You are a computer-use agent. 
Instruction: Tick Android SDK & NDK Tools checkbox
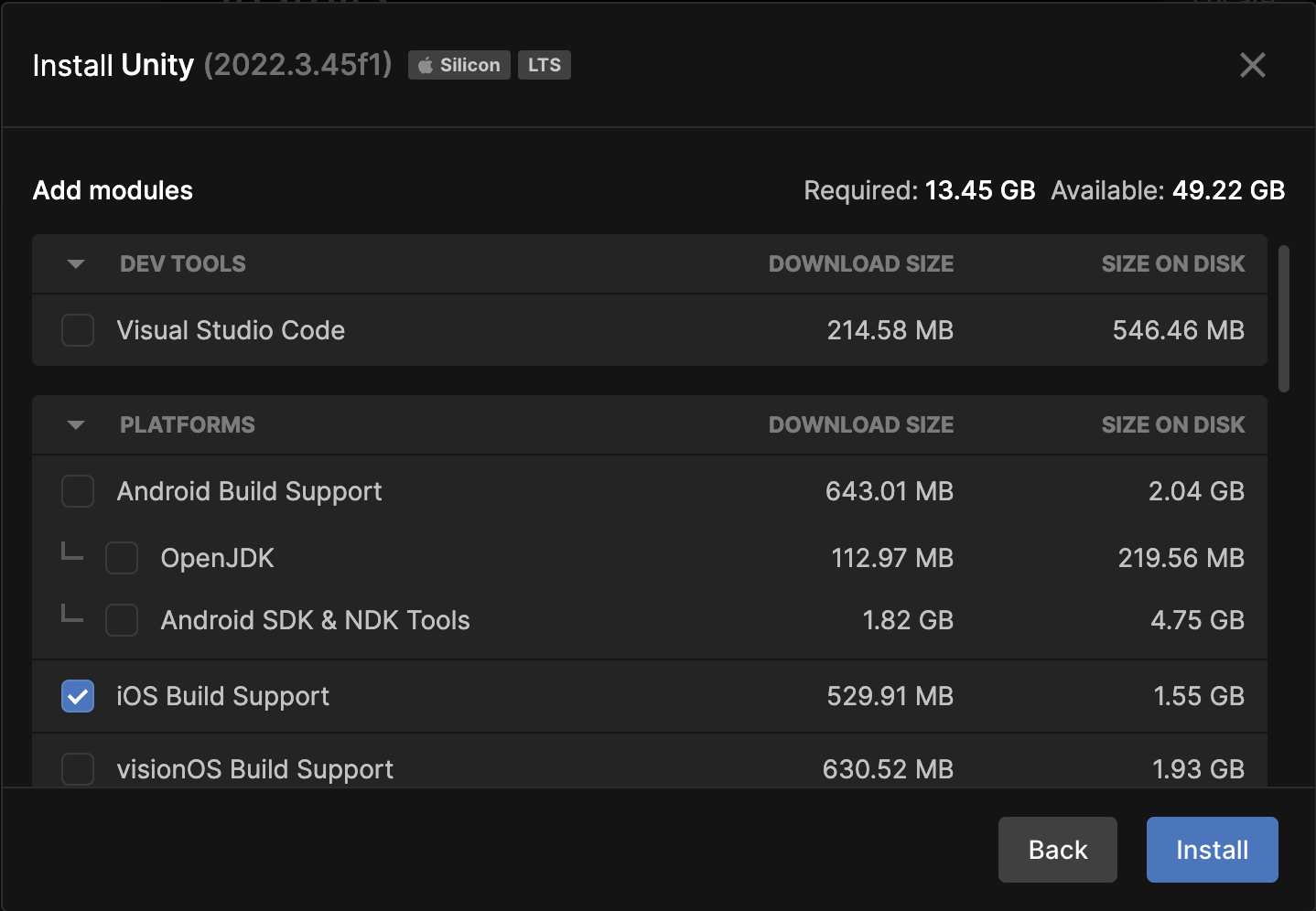tap(122, 620)
